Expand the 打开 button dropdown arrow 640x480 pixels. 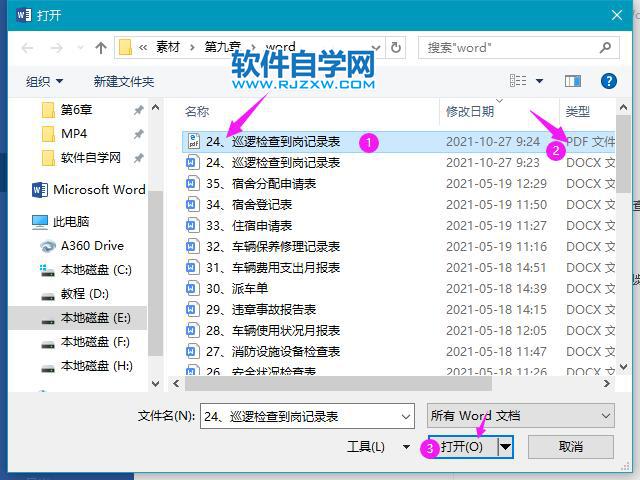[505, 447]
